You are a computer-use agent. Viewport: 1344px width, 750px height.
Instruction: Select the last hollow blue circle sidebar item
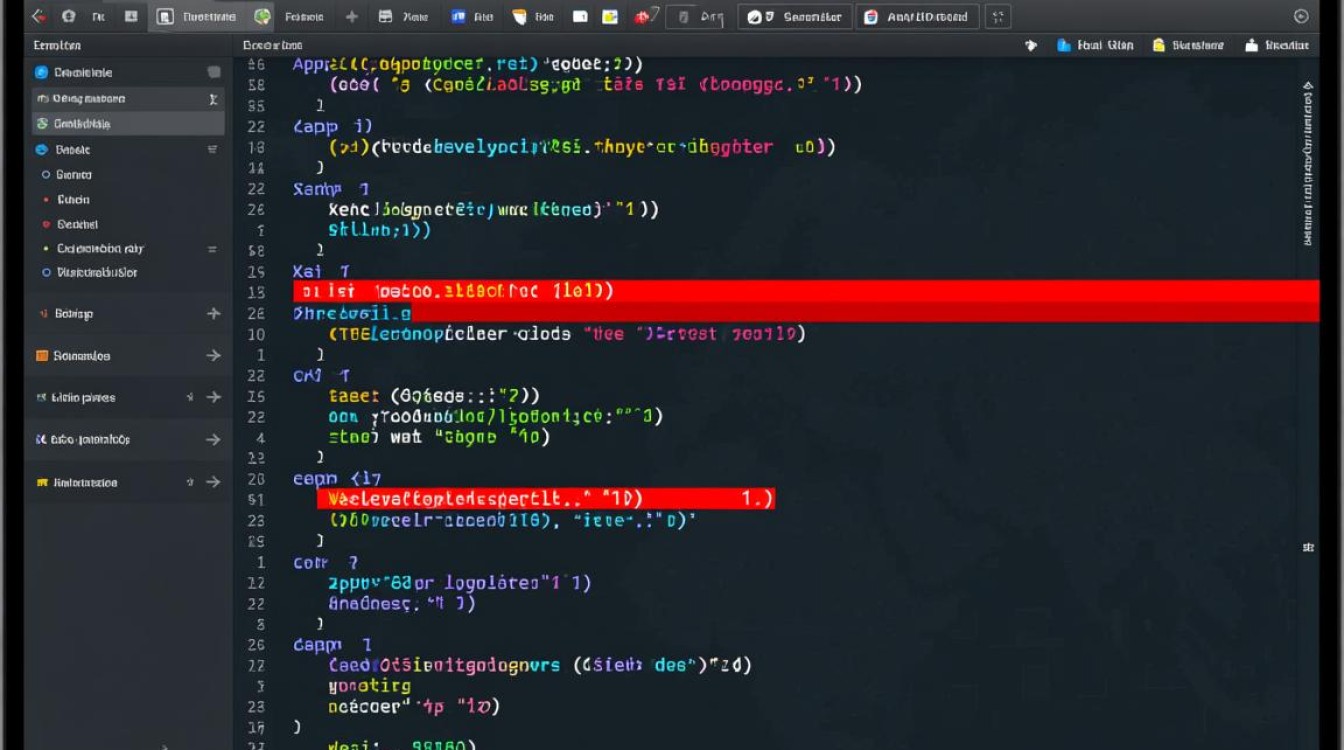tap(46, 272)
